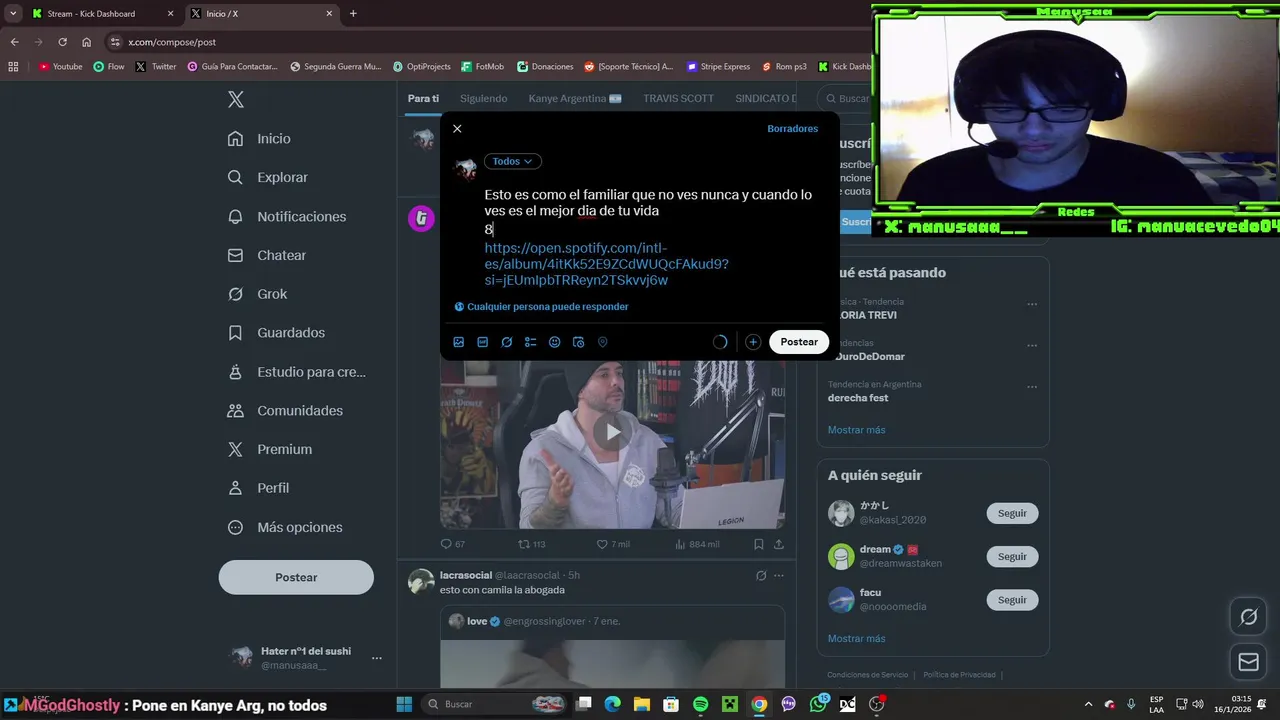
Task: Open Grok in sidebar
Action: click(258, 294)
